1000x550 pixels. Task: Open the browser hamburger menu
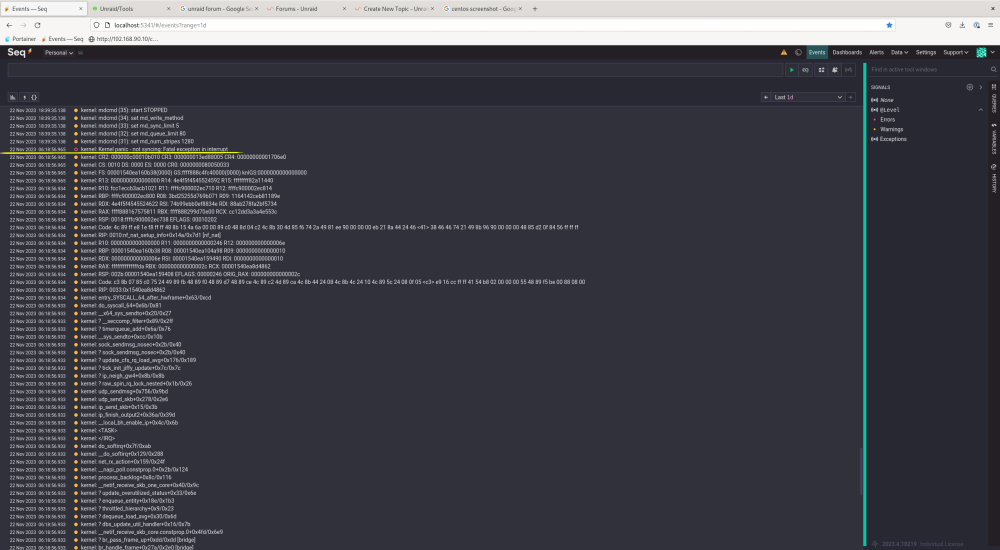tap(990, 25)
